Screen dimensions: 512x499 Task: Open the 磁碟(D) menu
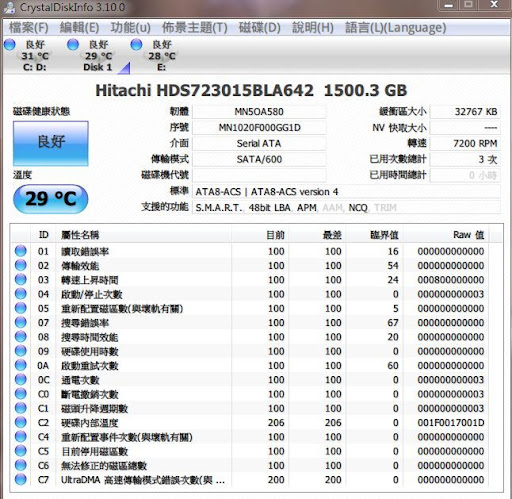point(260,28)
